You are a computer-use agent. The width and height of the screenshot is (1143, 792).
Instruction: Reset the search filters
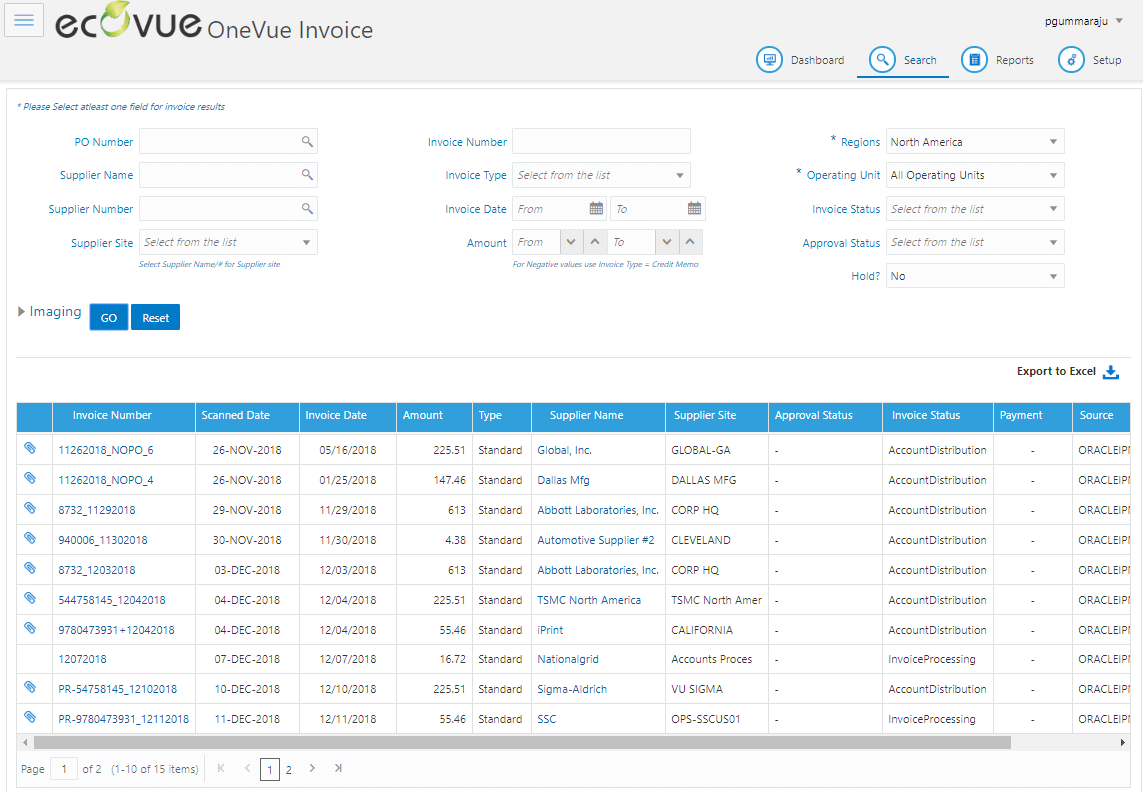(155, 316)
